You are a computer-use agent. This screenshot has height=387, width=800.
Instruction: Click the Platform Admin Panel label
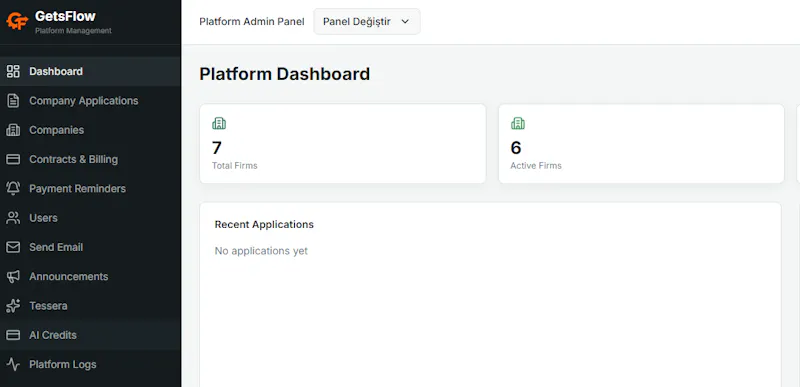(x=252, y=21)
